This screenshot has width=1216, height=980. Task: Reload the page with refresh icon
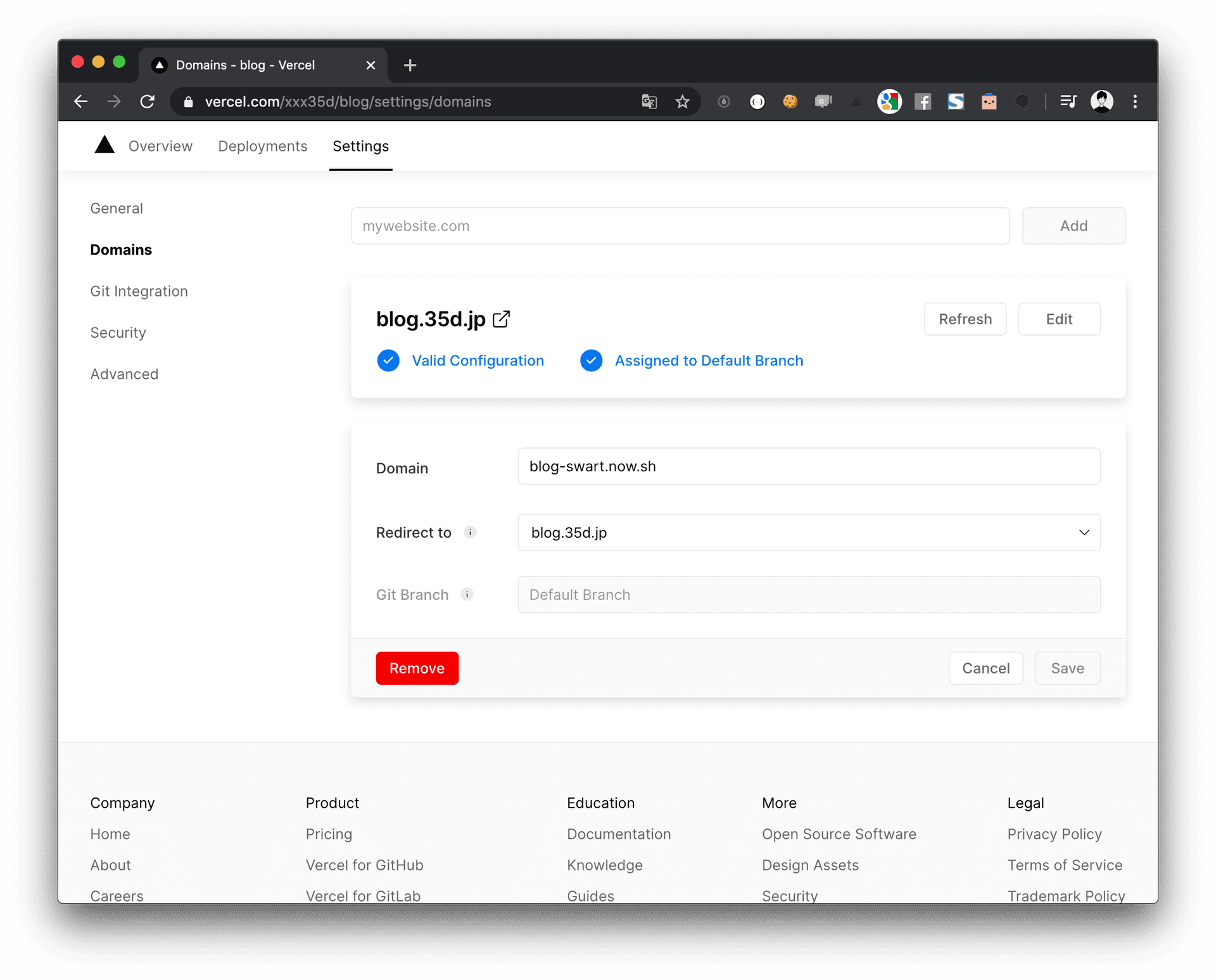[x=148, y=101]
